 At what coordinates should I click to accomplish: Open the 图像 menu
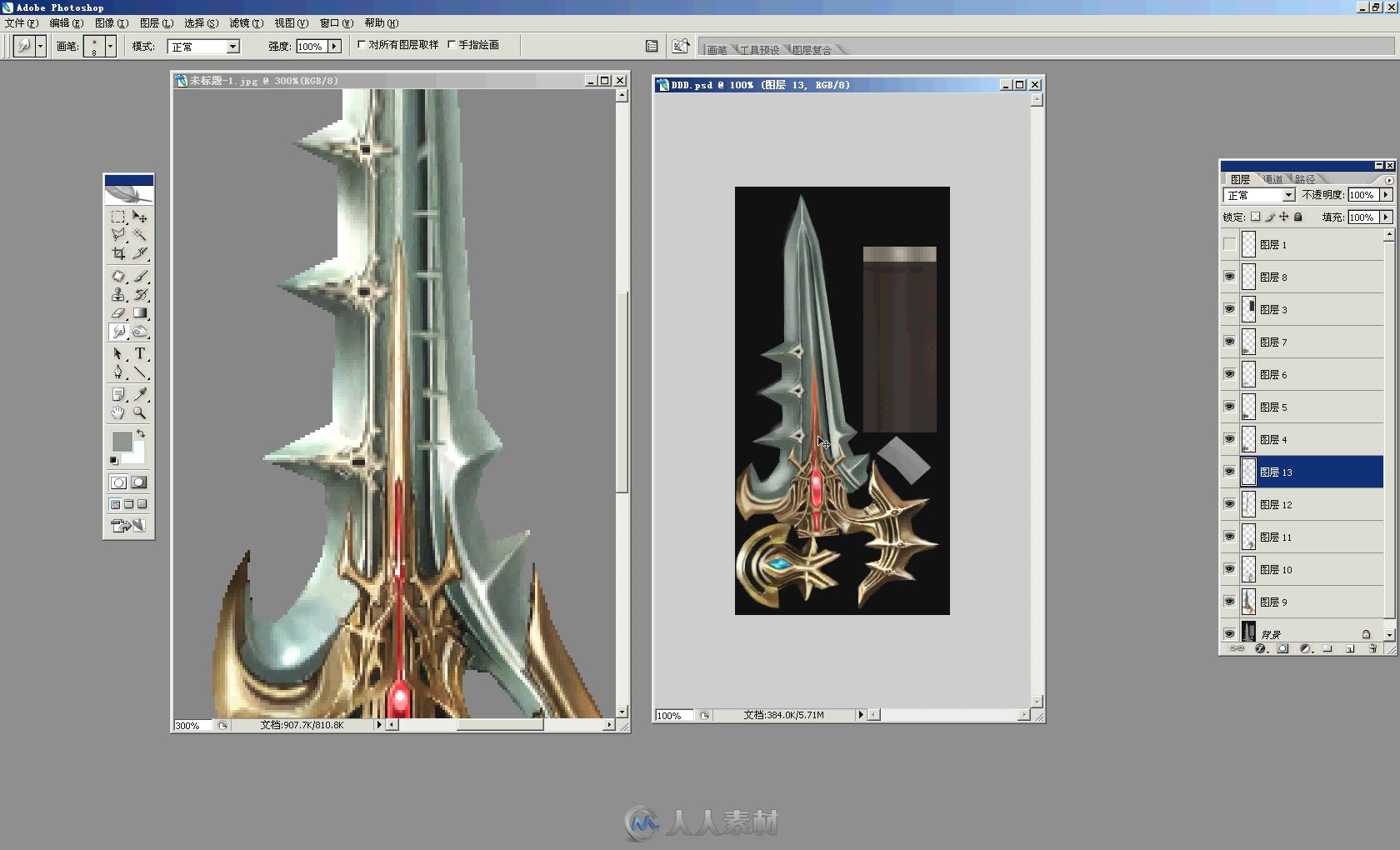pos(112,23)
